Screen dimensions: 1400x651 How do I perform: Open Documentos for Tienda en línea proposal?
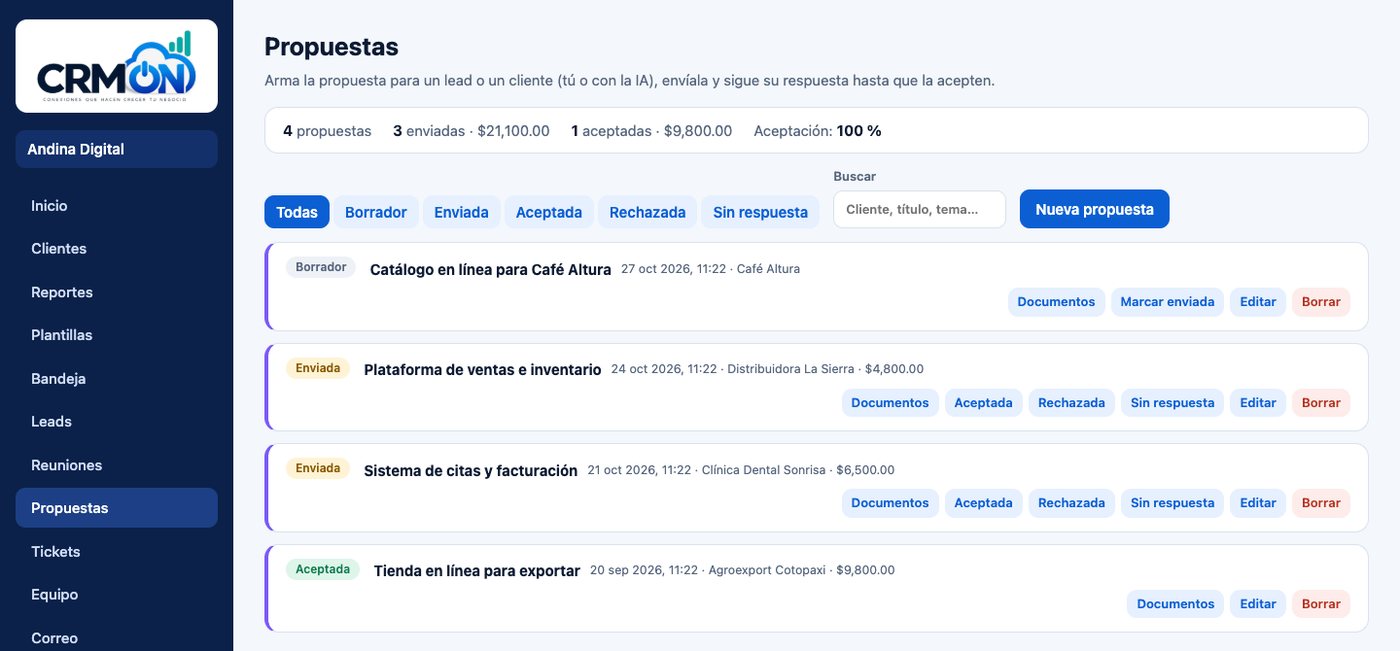click(1175, 604)
